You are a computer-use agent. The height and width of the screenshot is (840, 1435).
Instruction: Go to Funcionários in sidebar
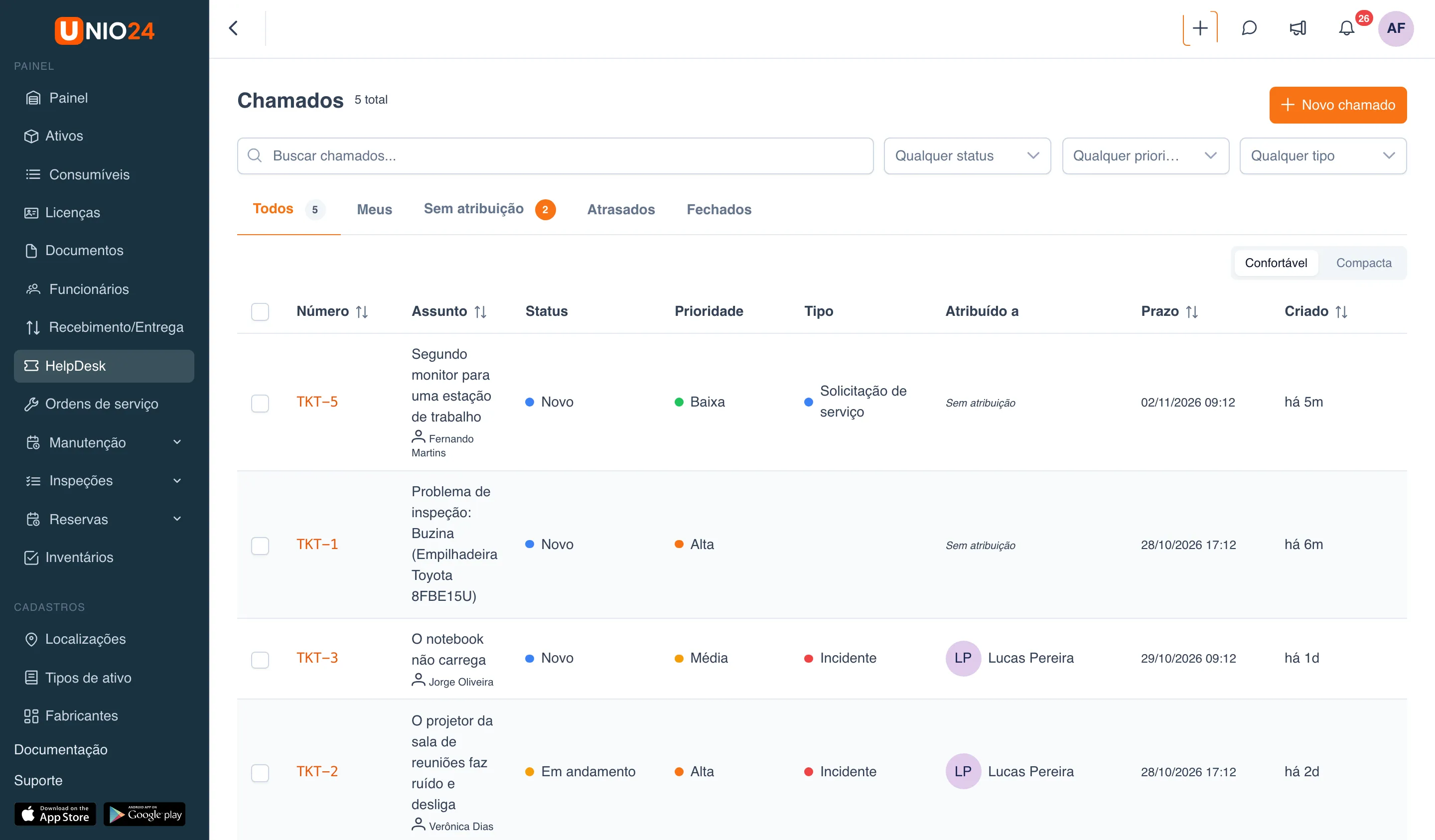pos(104,289)
